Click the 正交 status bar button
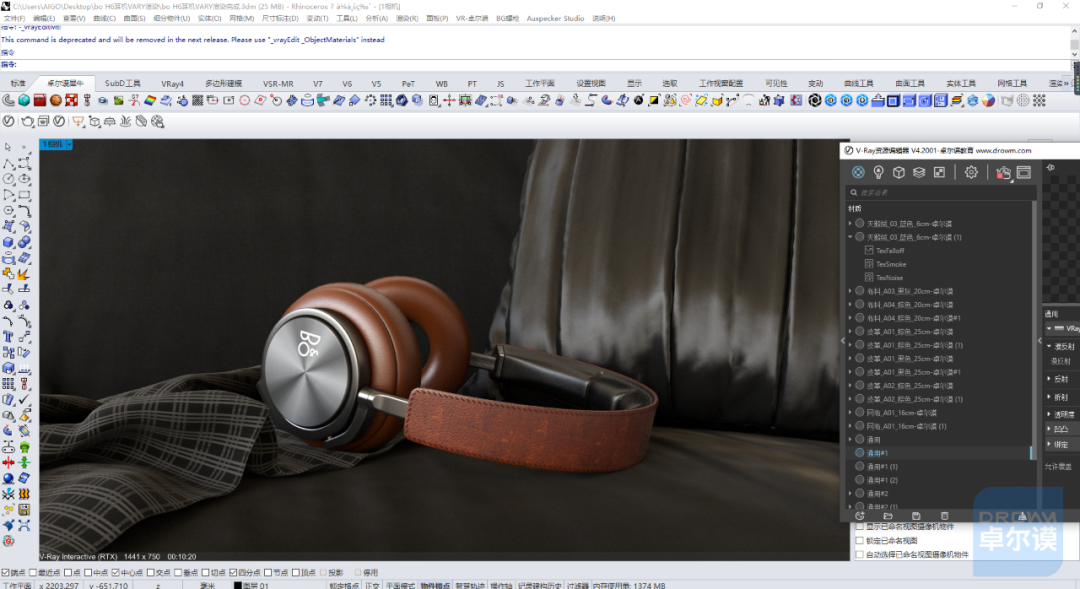This screenshot has height=589, width=1080. 372,586
